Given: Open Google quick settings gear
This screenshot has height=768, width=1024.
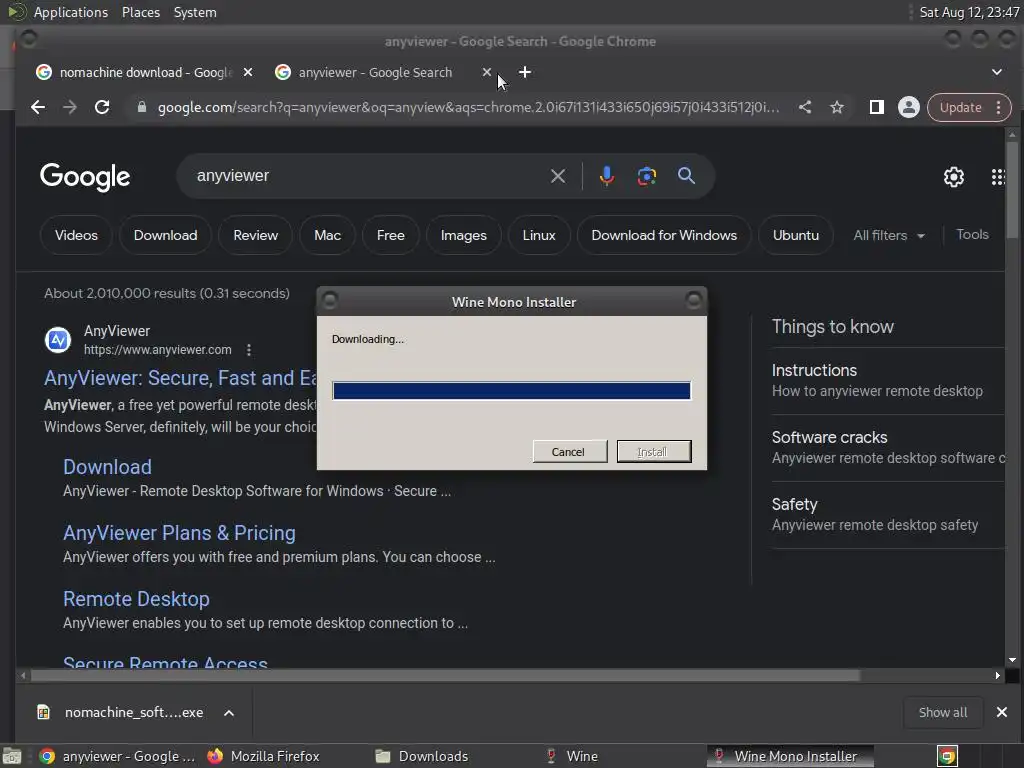Looking at the screenshot, I should 953,176.
